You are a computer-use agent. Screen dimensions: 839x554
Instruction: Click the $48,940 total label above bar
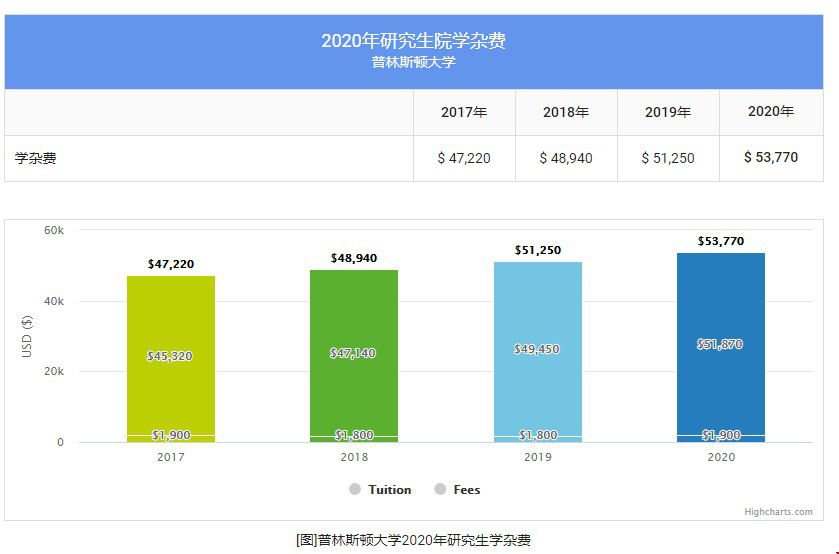(354, 258)
